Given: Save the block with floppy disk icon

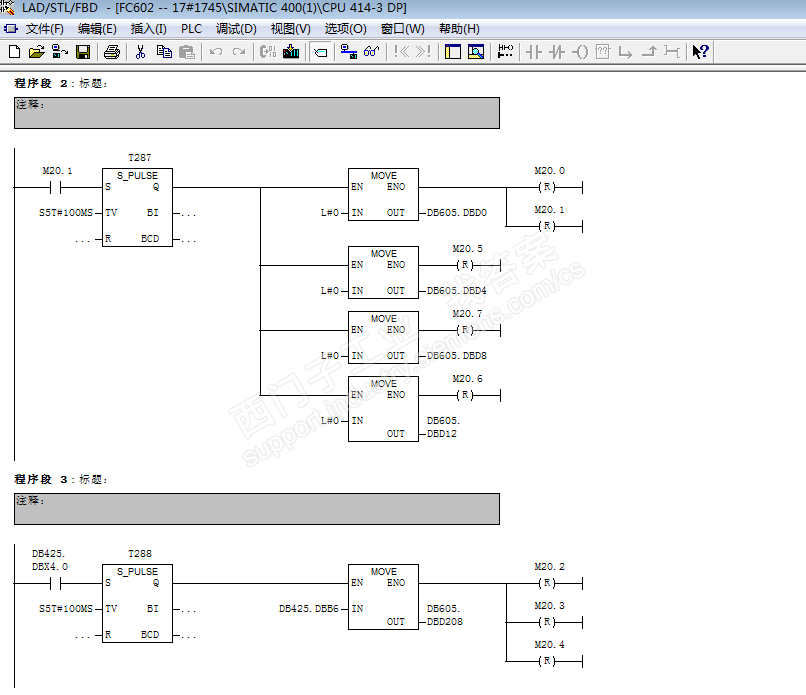Looking at the screenshot, I should pos(83,52).
